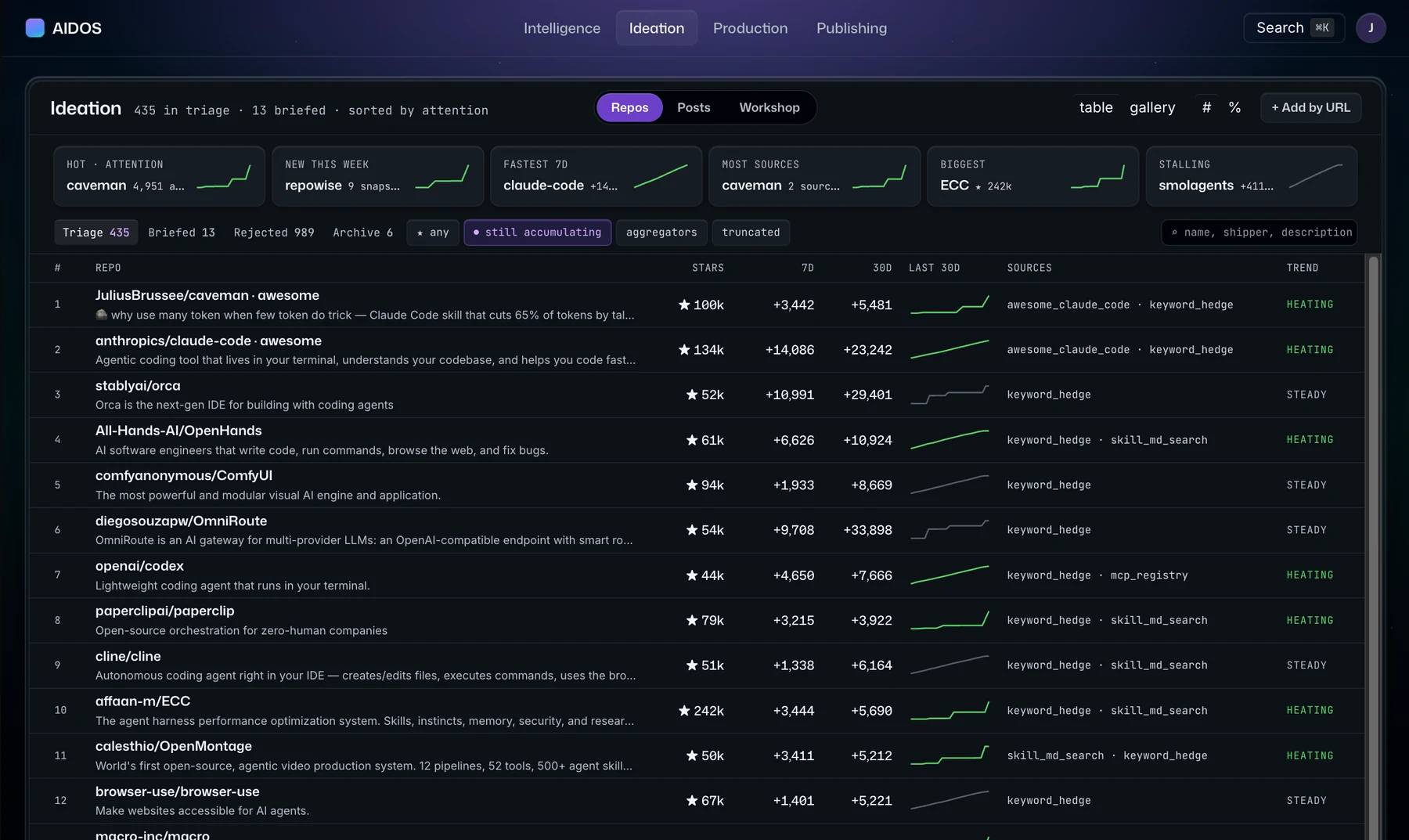This screenshot has width=1409, height=840.
Task: Open Search with ⌘K
Action: click(1294, 28)
